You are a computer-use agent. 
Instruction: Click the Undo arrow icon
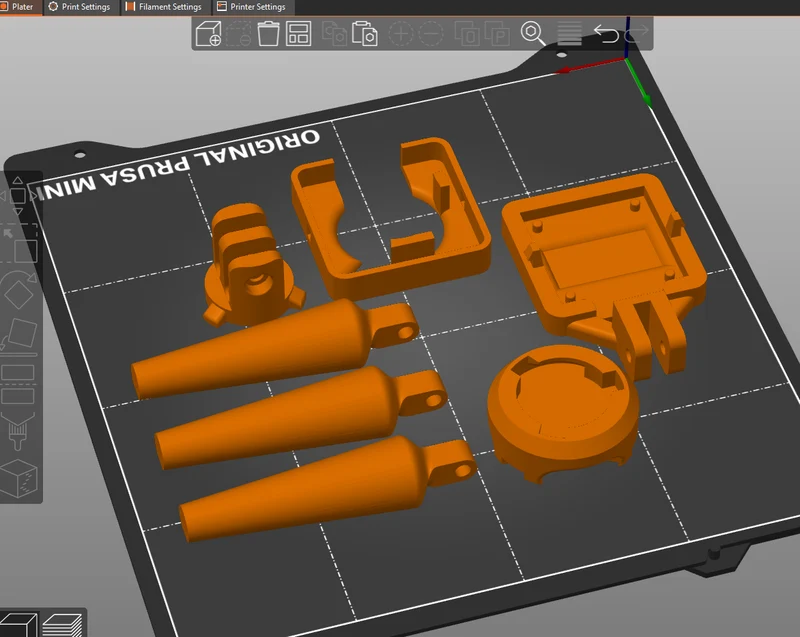606,34
